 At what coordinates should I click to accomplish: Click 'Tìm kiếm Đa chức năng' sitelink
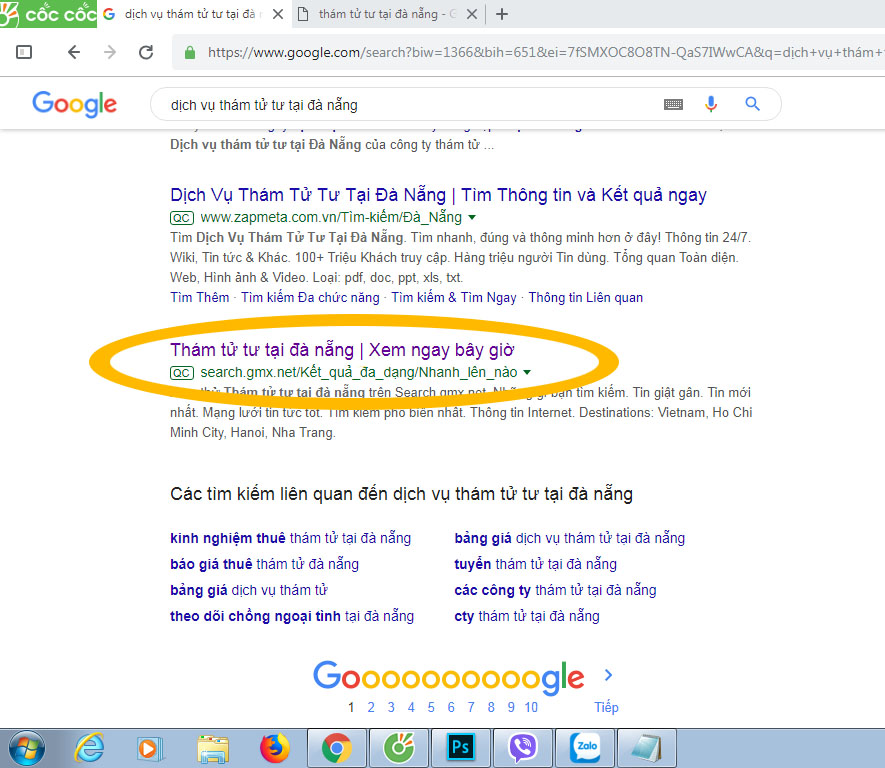(x=310, y=297)
